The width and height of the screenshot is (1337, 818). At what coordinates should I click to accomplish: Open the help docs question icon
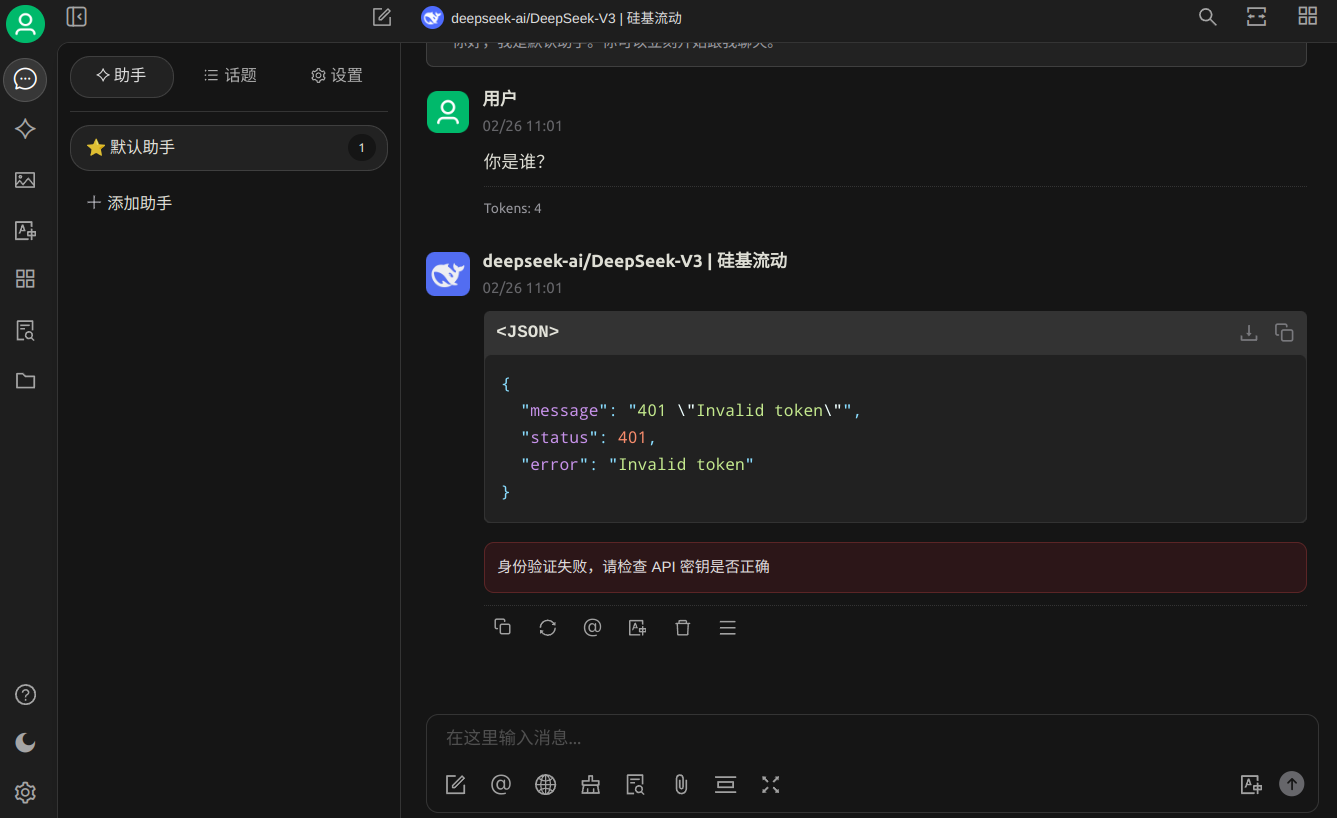26,694
